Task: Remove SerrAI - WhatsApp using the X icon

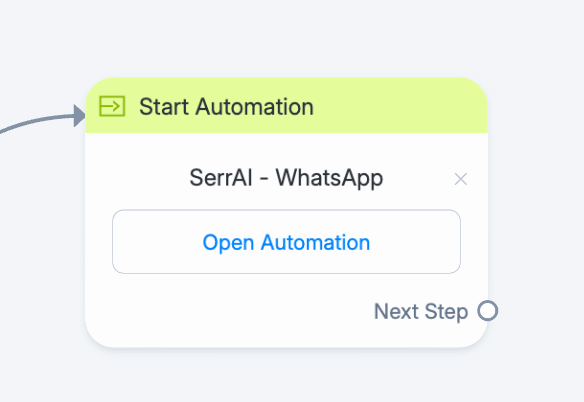Action: coord(461,179)
